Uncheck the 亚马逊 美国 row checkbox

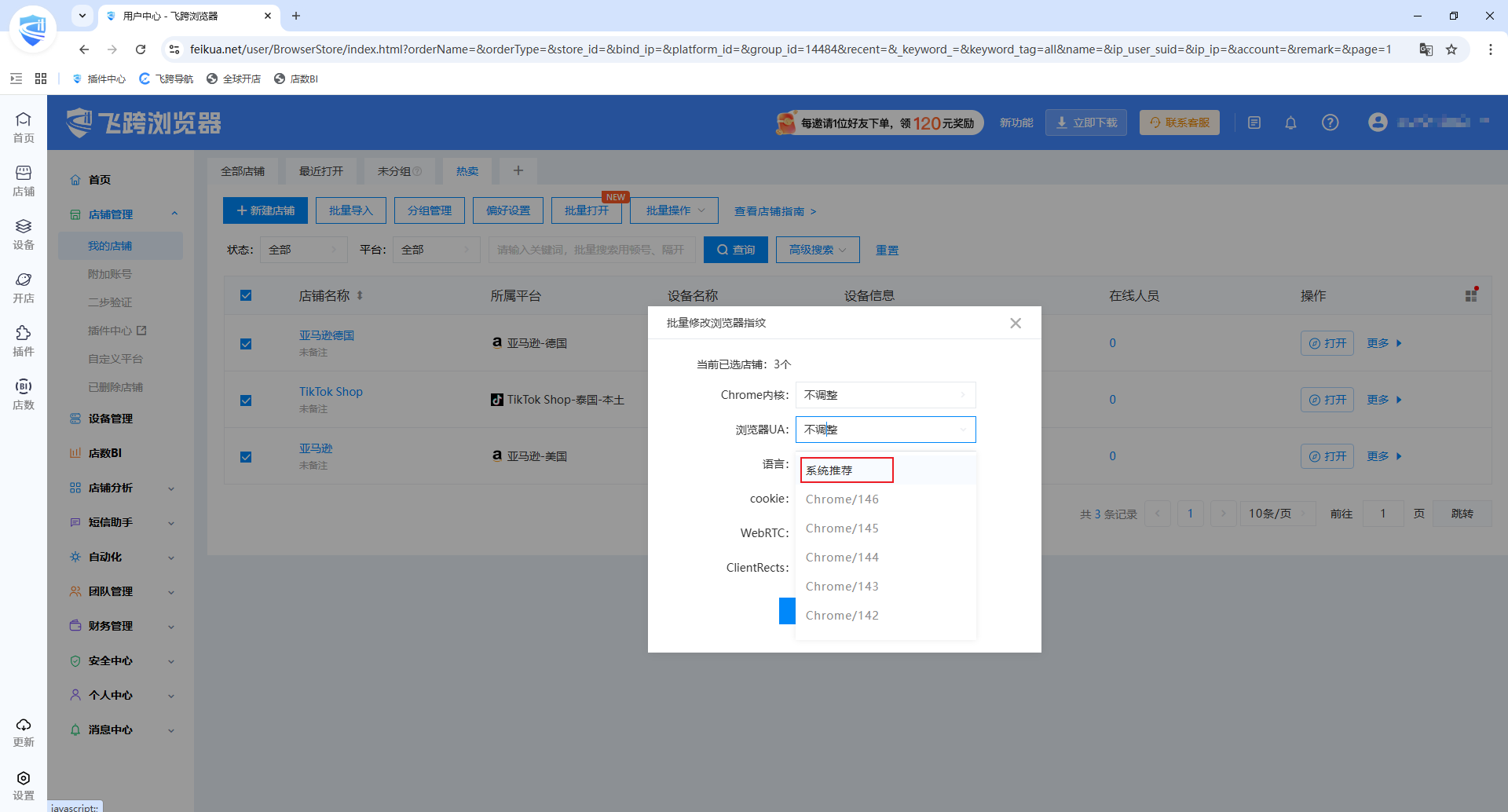tap(246, 456)
